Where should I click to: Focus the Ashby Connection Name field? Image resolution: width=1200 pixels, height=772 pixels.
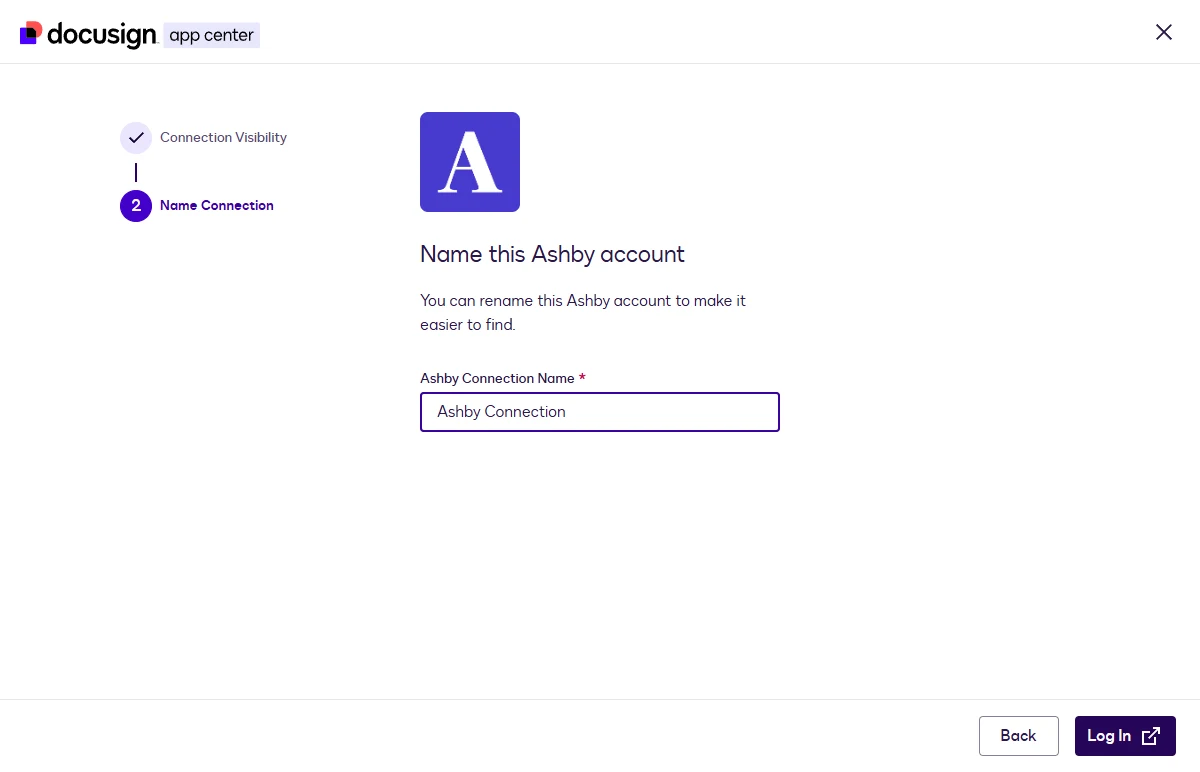click(x=600, y=412)
